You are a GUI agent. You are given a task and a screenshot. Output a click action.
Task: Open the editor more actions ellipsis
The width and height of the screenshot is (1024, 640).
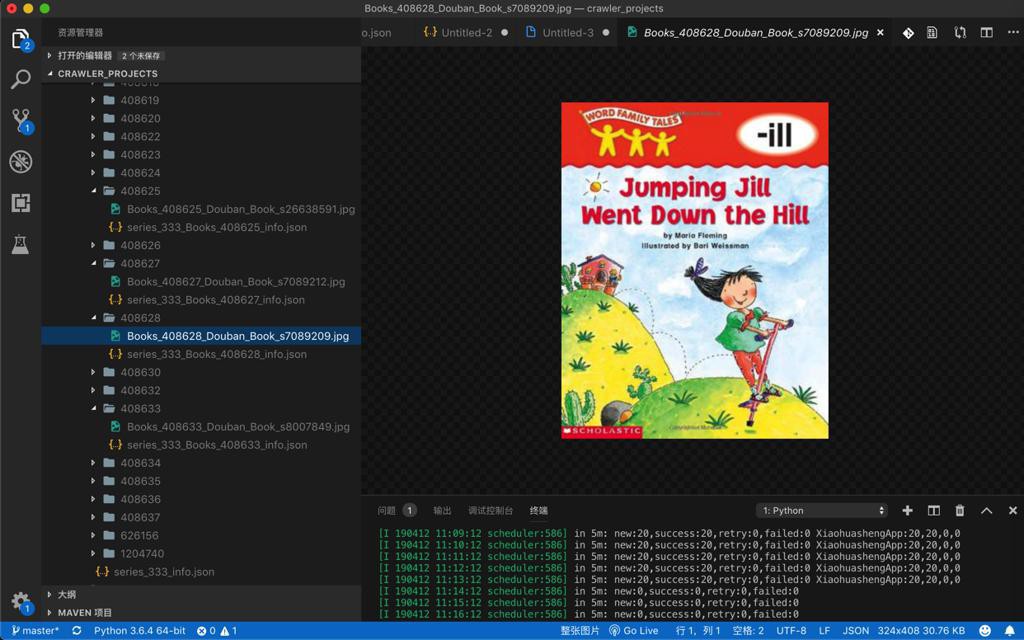coord(1013,33)
